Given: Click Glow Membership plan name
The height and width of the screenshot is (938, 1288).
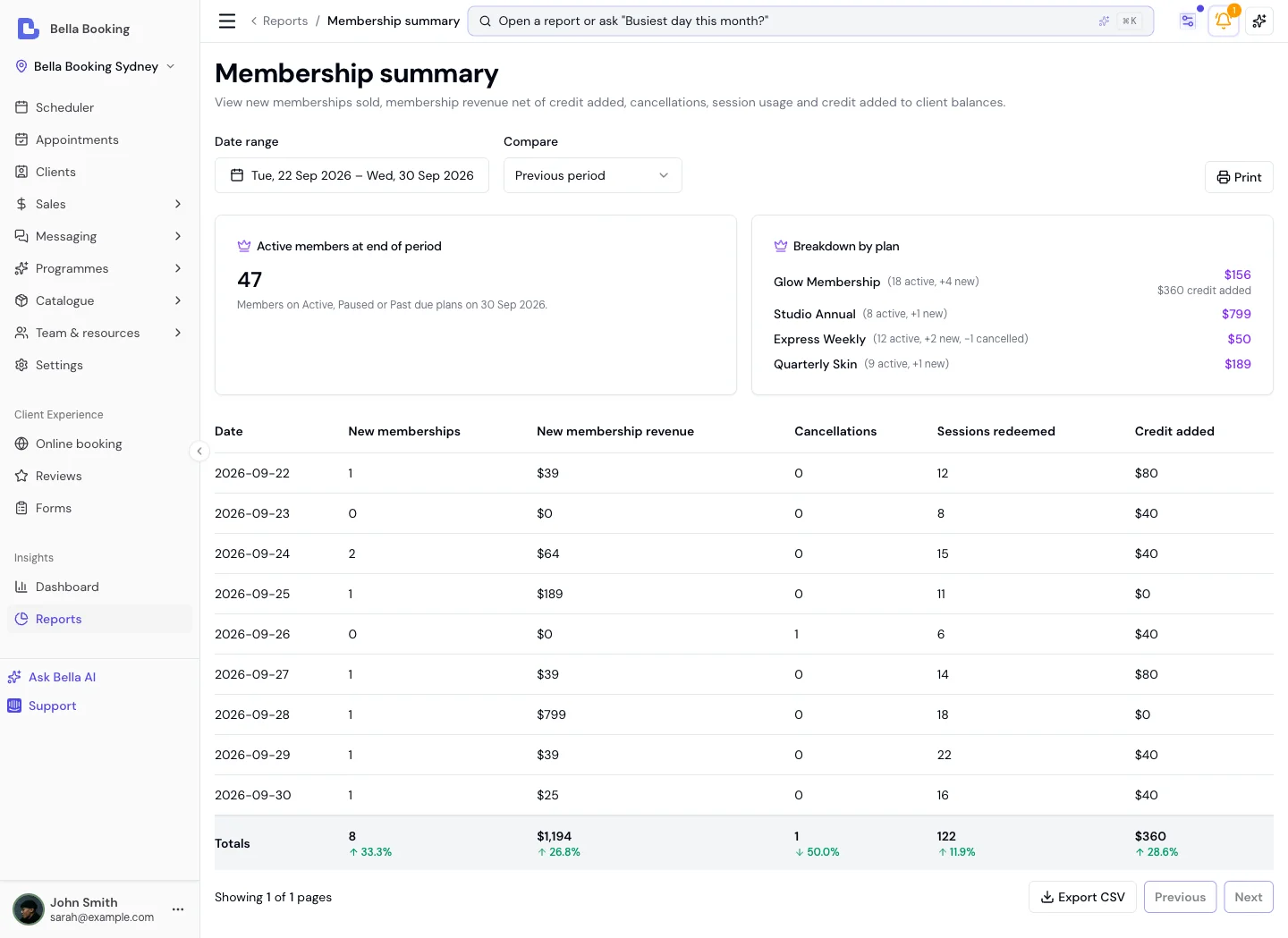Looking at the screenshot, I should click(826, 282).
